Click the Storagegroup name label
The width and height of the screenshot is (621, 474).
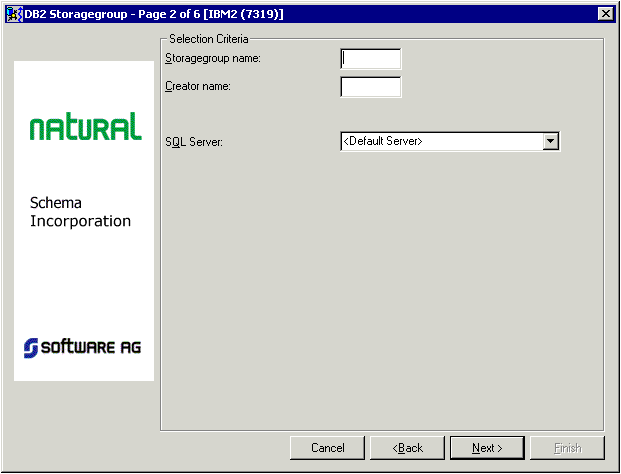(212, 59)
